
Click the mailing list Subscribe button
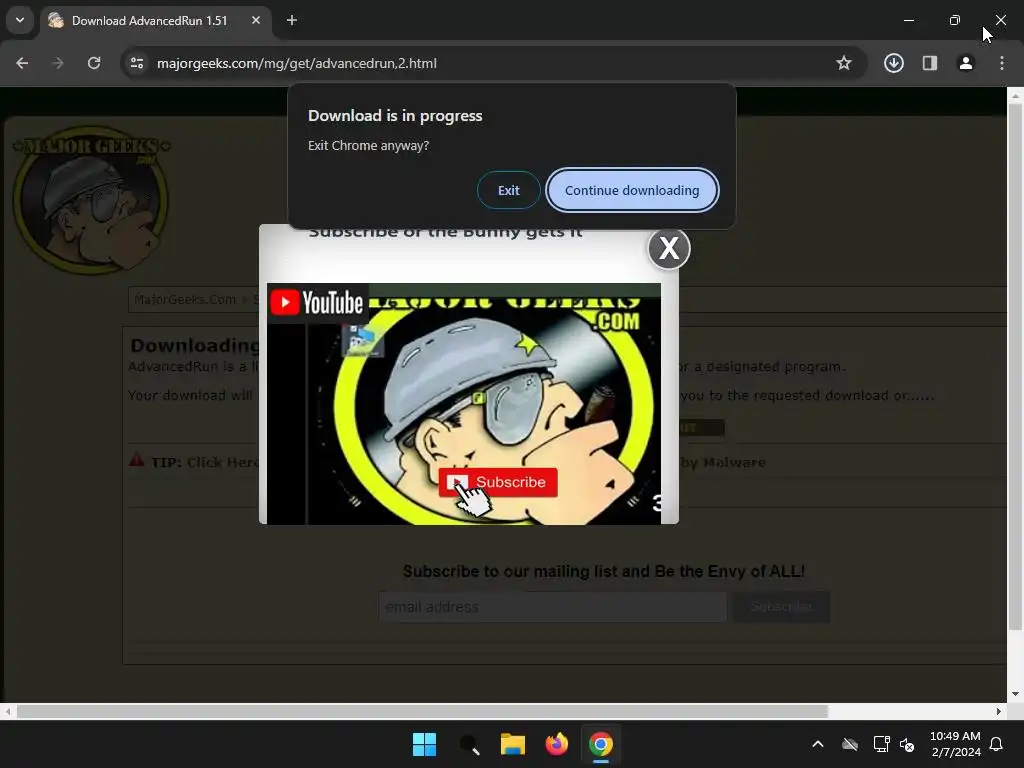pyautogui.click(x=781, y=607)
